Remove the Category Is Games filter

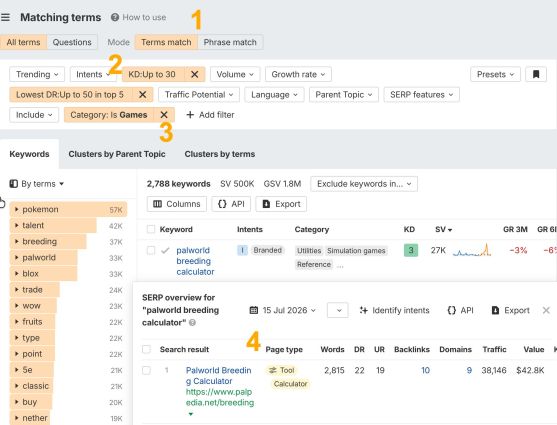pyautogui.click(x=164, y=115)
